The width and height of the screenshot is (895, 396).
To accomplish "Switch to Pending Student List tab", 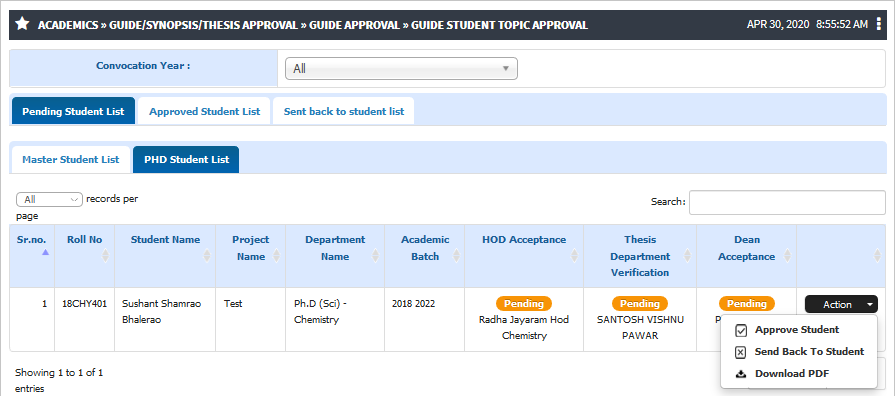I will click(x=73, y=111).
